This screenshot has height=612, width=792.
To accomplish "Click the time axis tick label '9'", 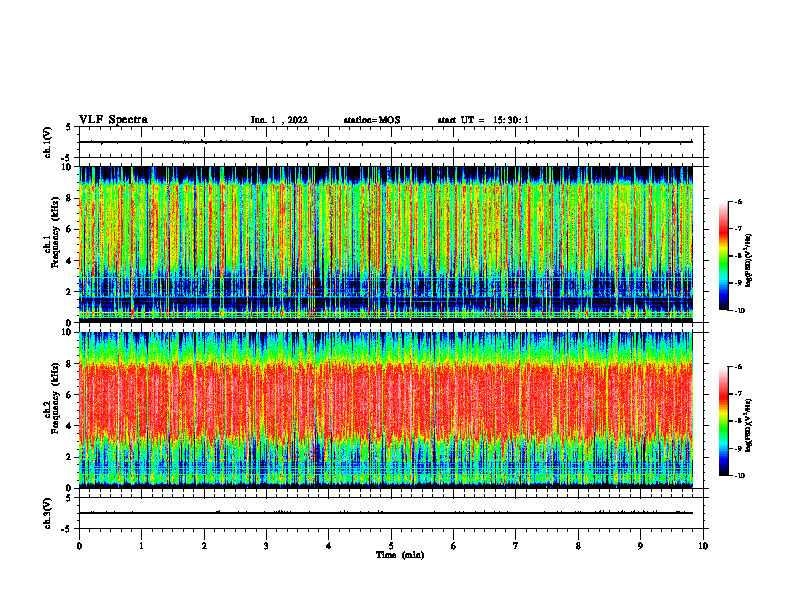I will [640, 546].
